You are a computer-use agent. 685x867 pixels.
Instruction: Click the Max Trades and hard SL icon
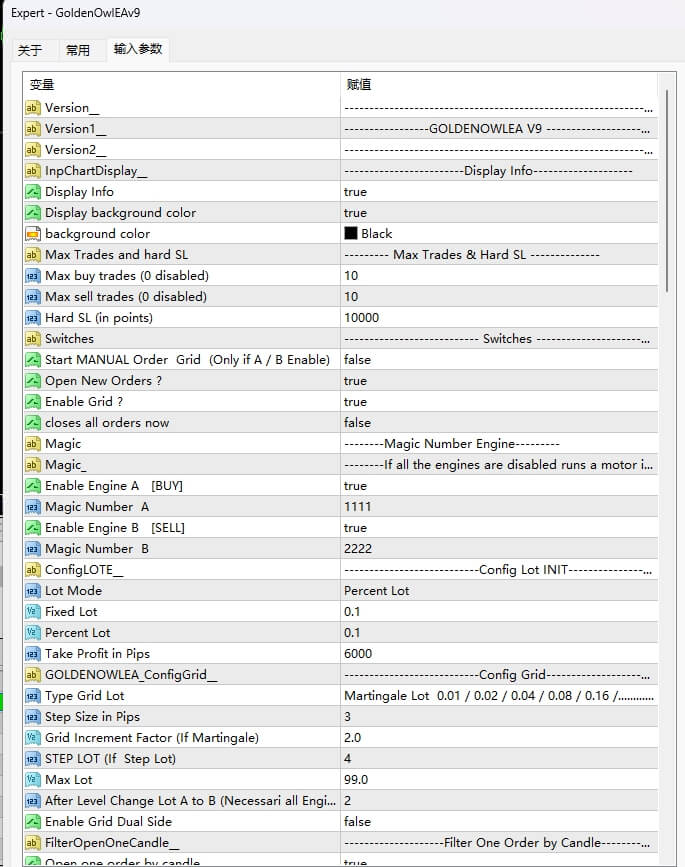[33, 255]
